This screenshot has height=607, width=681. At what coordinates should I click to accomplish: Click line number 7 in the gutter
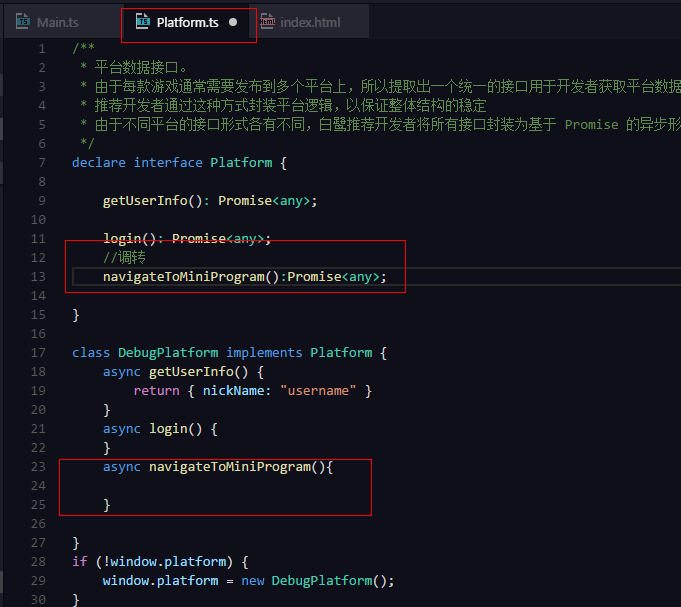[41, 163]
